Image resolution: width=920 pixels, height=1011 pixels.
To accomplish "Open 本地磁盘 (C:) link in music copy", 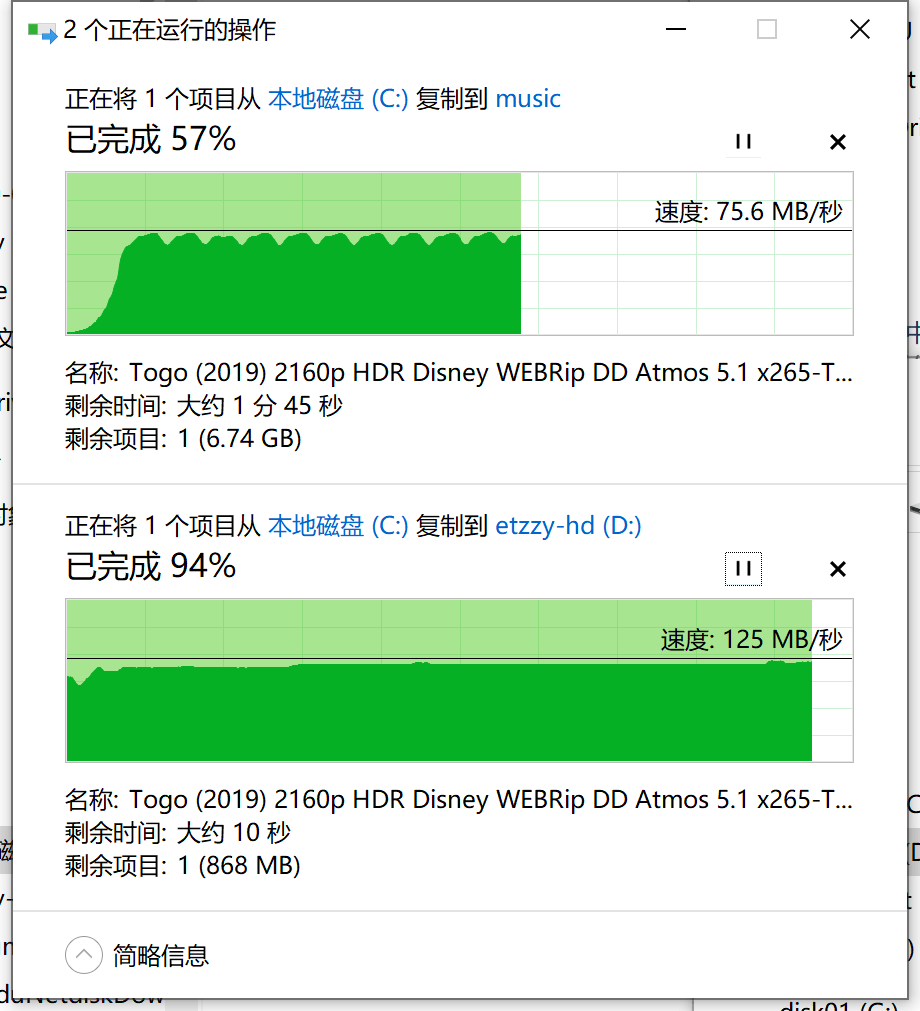I will click(338, 99).
